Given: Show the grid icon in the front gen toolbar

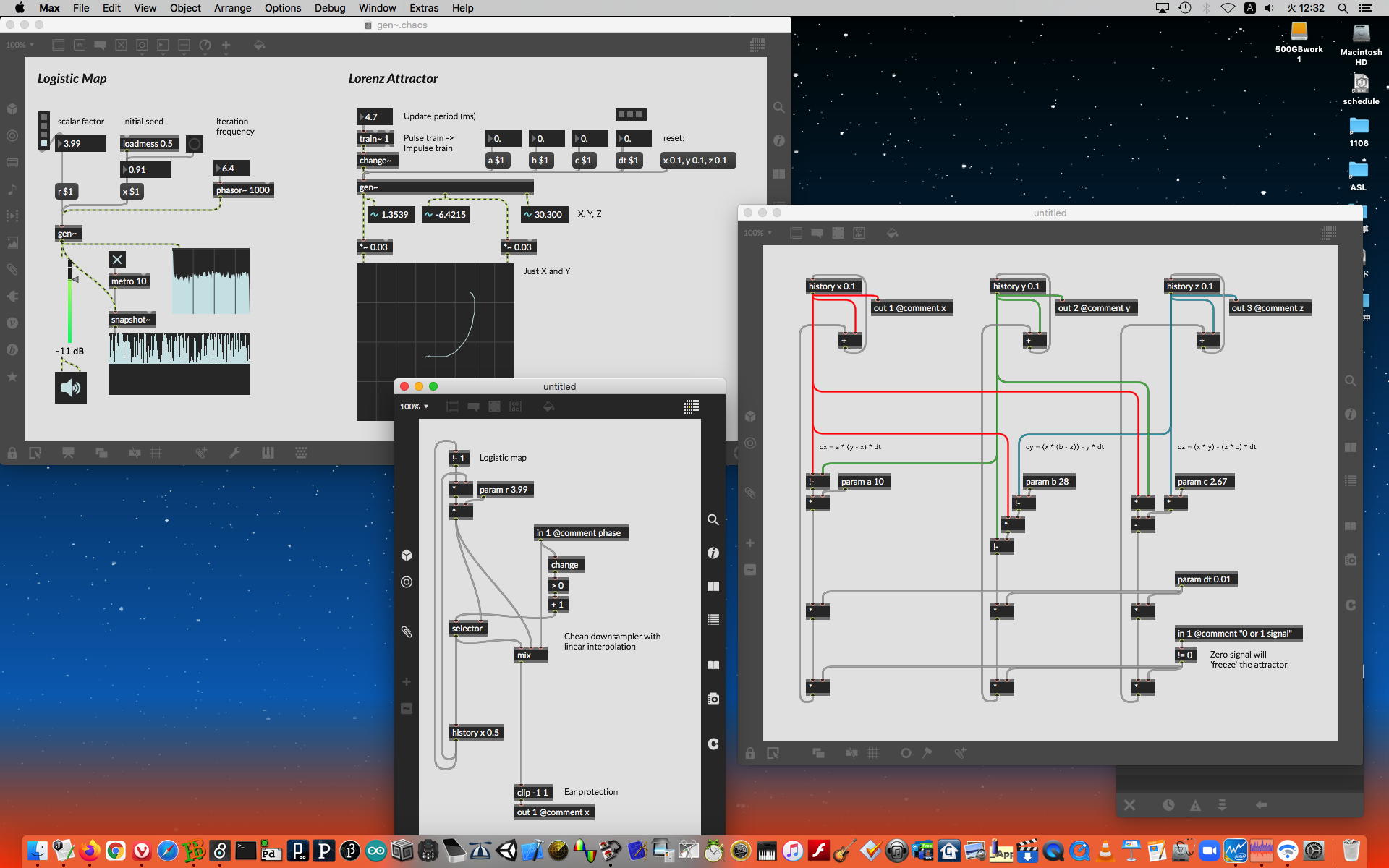Looking at the screenshot, I should click(x=691, y=407).
